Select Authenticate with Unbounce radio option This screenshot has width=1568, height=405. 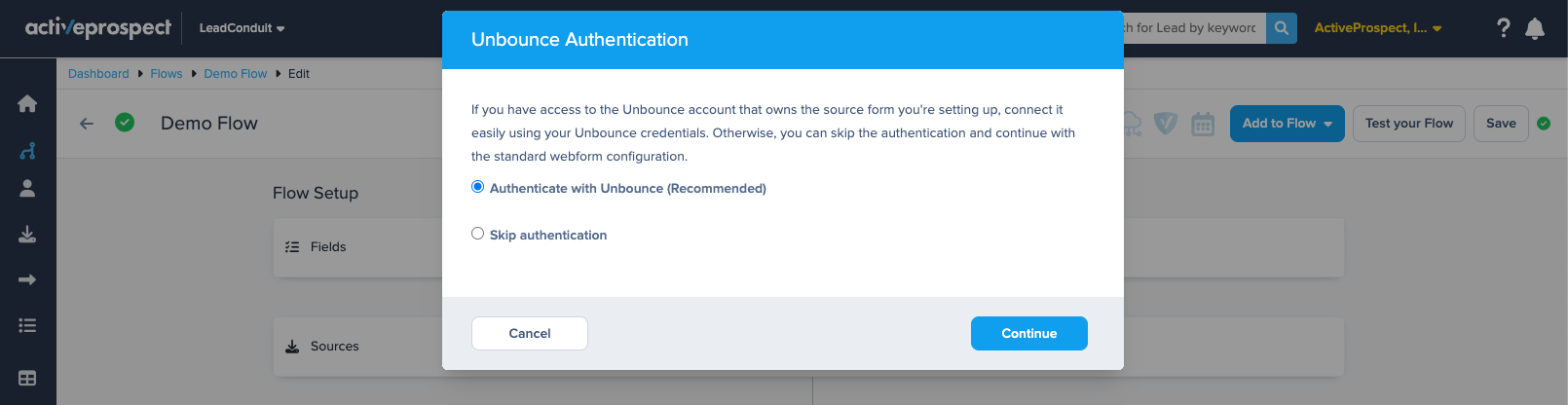coord(477,187)
